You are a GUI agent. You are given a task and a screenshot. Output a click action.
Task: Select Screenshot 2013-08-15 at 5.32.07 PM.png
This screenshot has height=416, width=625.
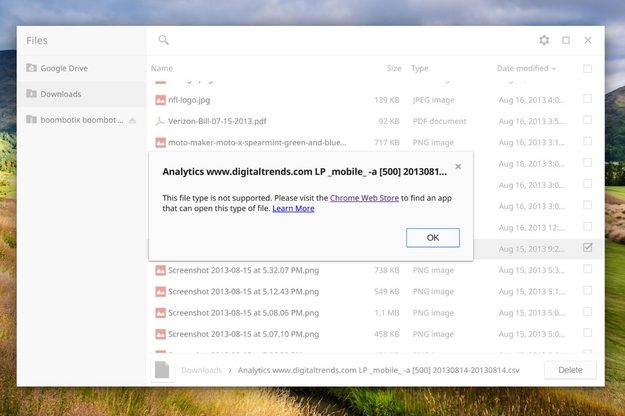coord(244,270)
